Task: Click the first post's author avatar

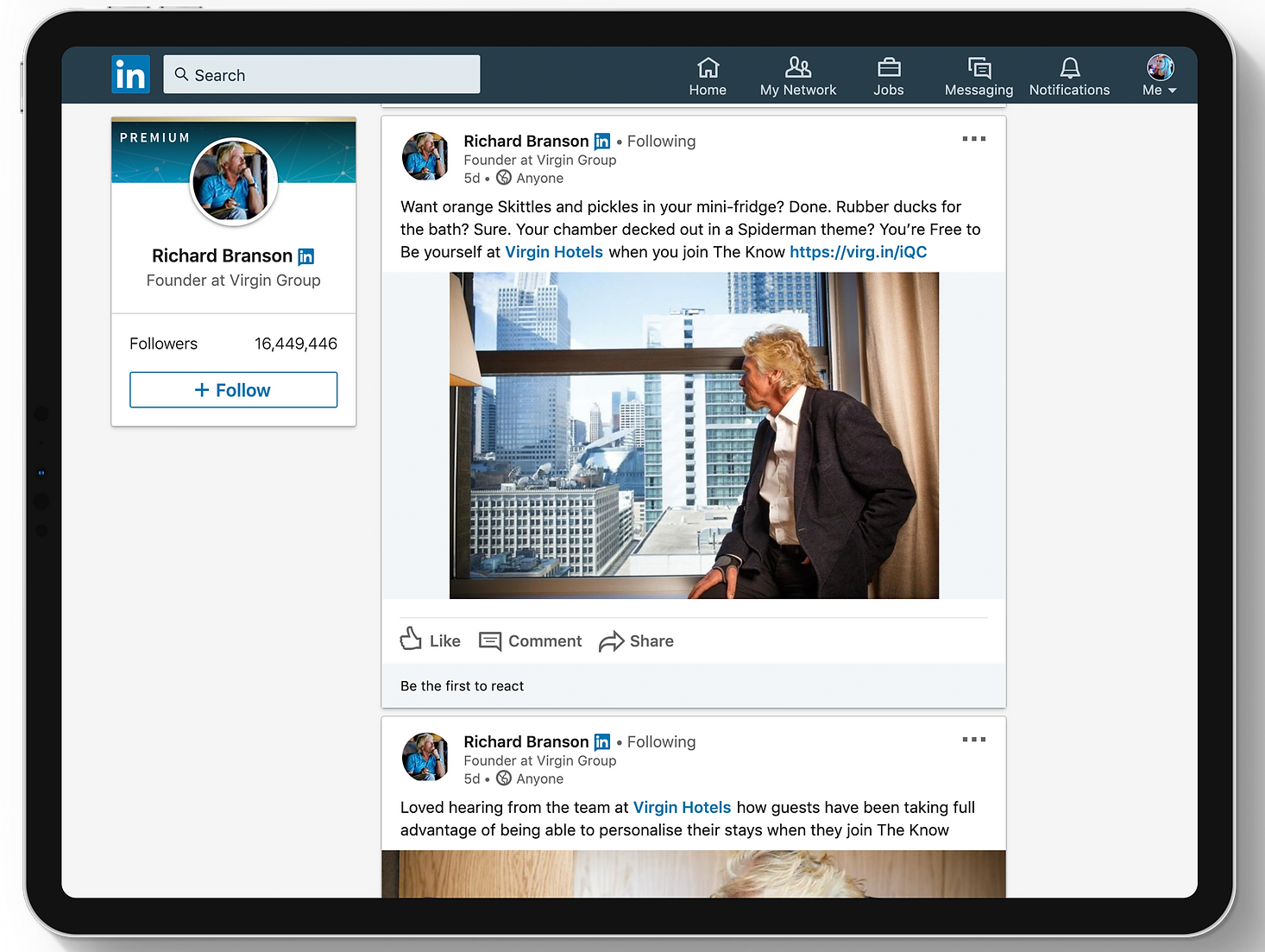Action: tap(425, 156)
